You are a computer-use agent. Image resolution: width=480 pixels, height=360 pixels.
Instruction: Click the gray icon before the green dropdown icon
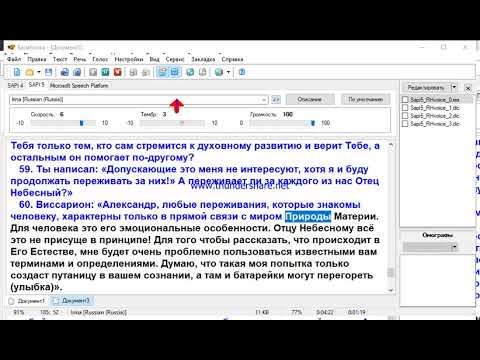coord(203,72)
